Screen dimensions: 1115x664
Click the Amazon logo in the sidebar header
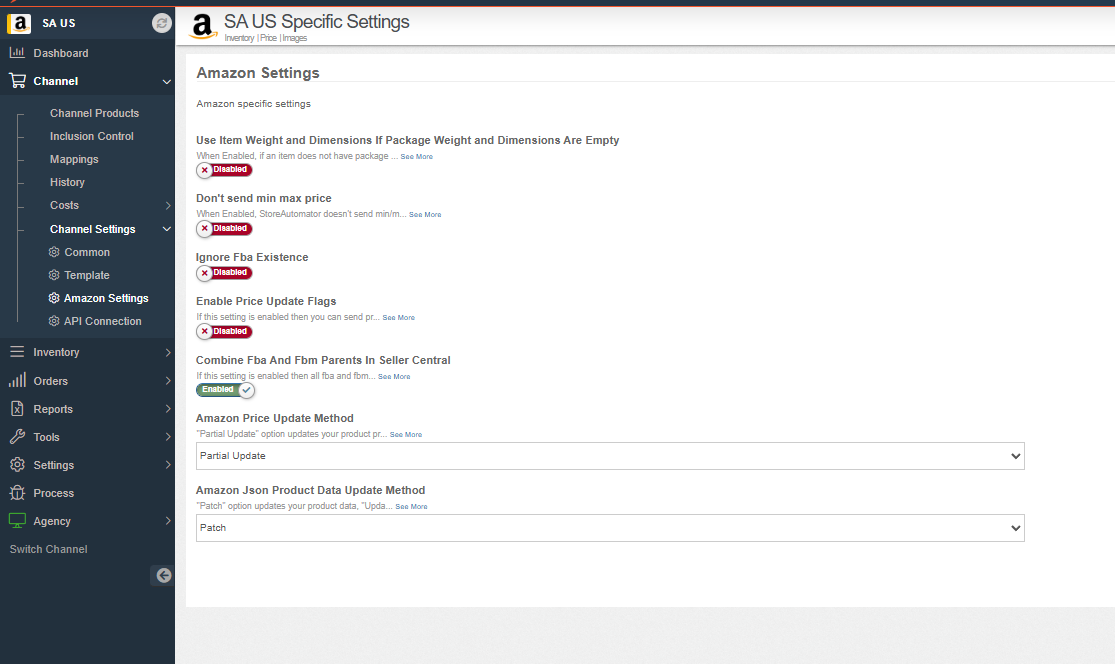click(x=19, y=23)
